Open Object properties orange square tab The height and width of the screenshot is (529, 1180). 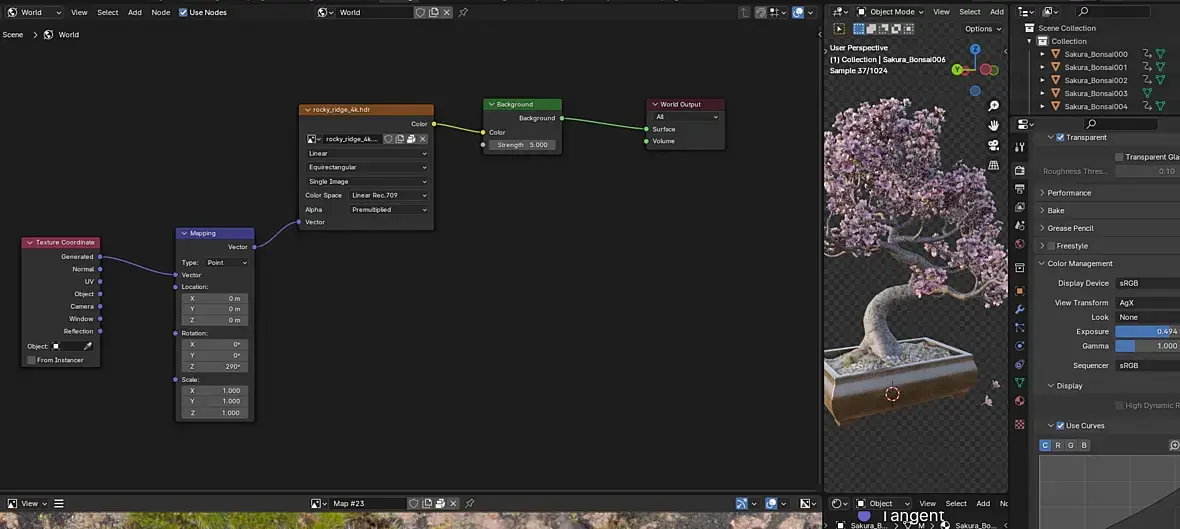[1020, 290]
